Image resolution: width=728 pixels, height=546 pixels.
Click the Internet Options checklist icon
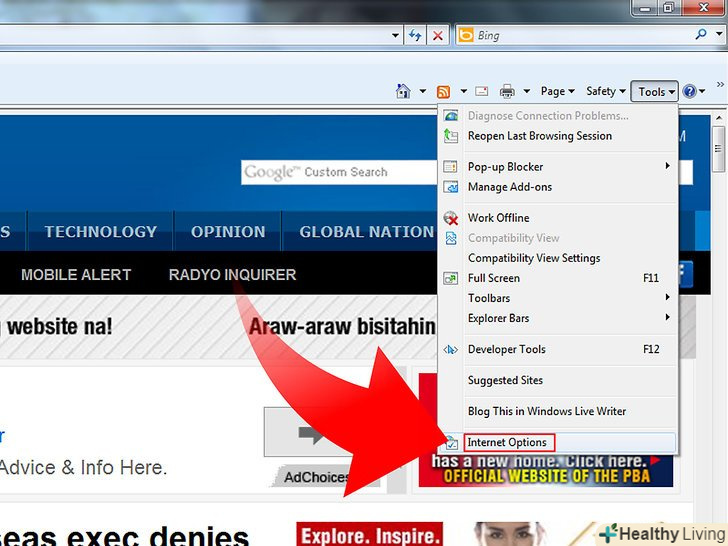[451, 443]
